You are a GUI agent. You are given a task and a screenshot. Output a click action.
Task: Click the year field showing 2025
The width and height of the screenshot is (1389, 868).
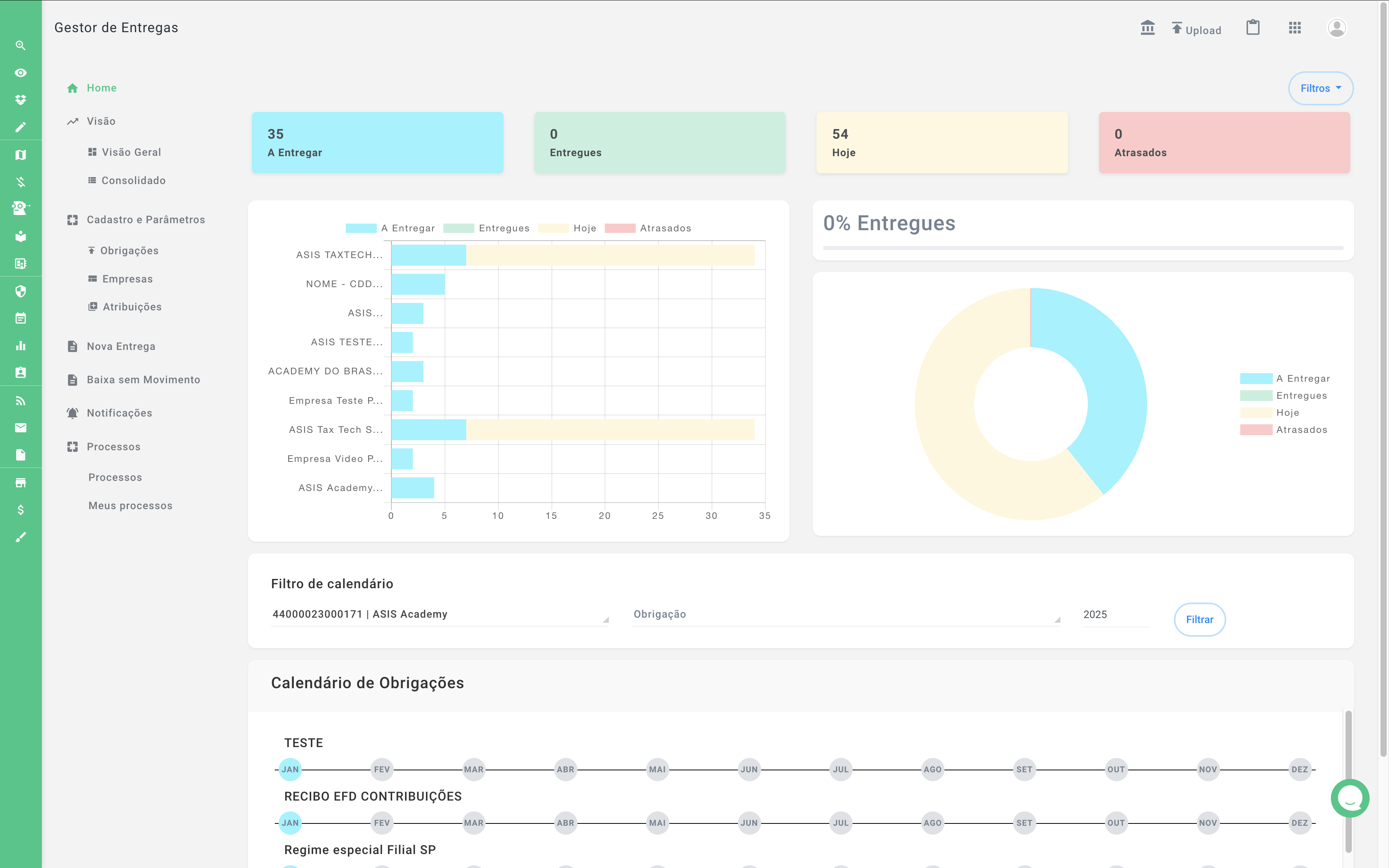click(x=1117, y=614)
